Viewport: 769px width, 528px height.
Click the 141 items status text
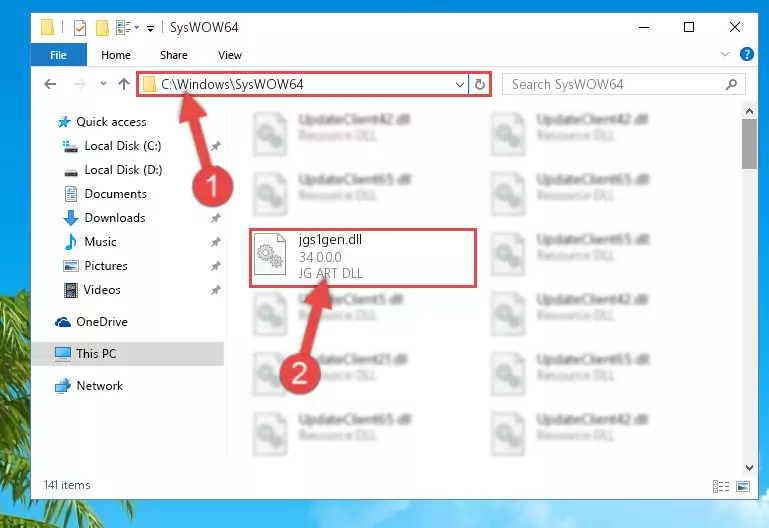tap(67, 485)
